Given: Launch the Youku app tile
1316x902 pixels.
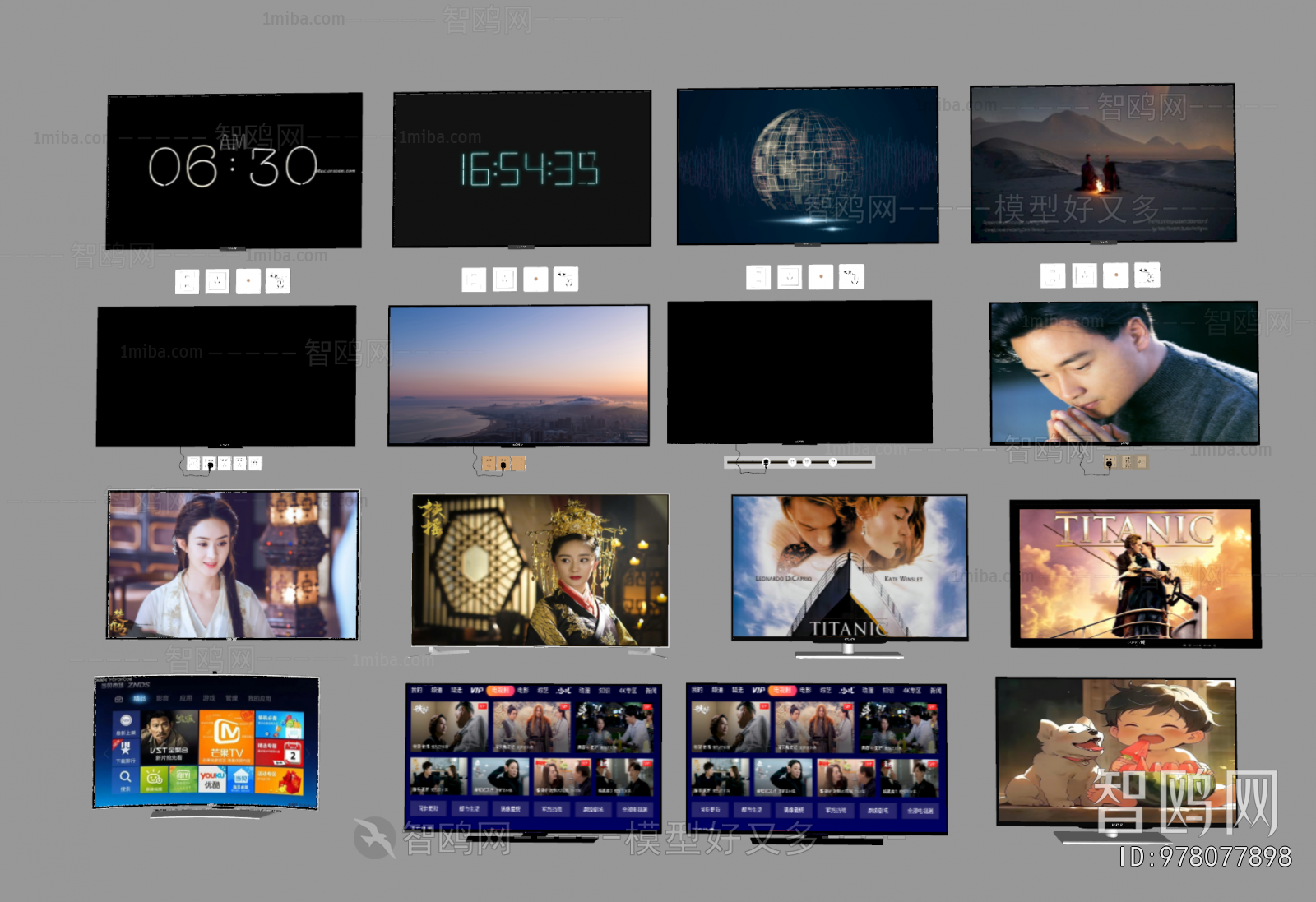Looking at the screenshot, I should tap(212, 779).
